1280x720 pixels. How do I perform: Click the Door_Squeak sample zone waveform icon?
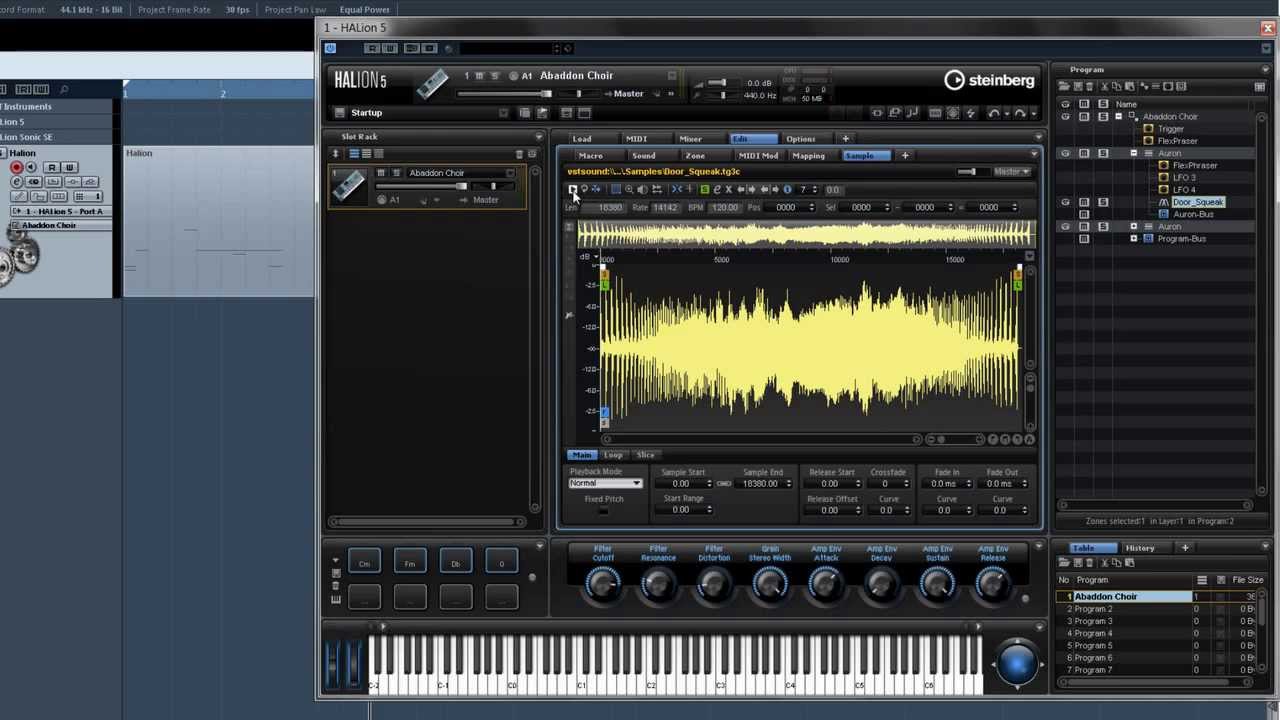click(1164, 202)
